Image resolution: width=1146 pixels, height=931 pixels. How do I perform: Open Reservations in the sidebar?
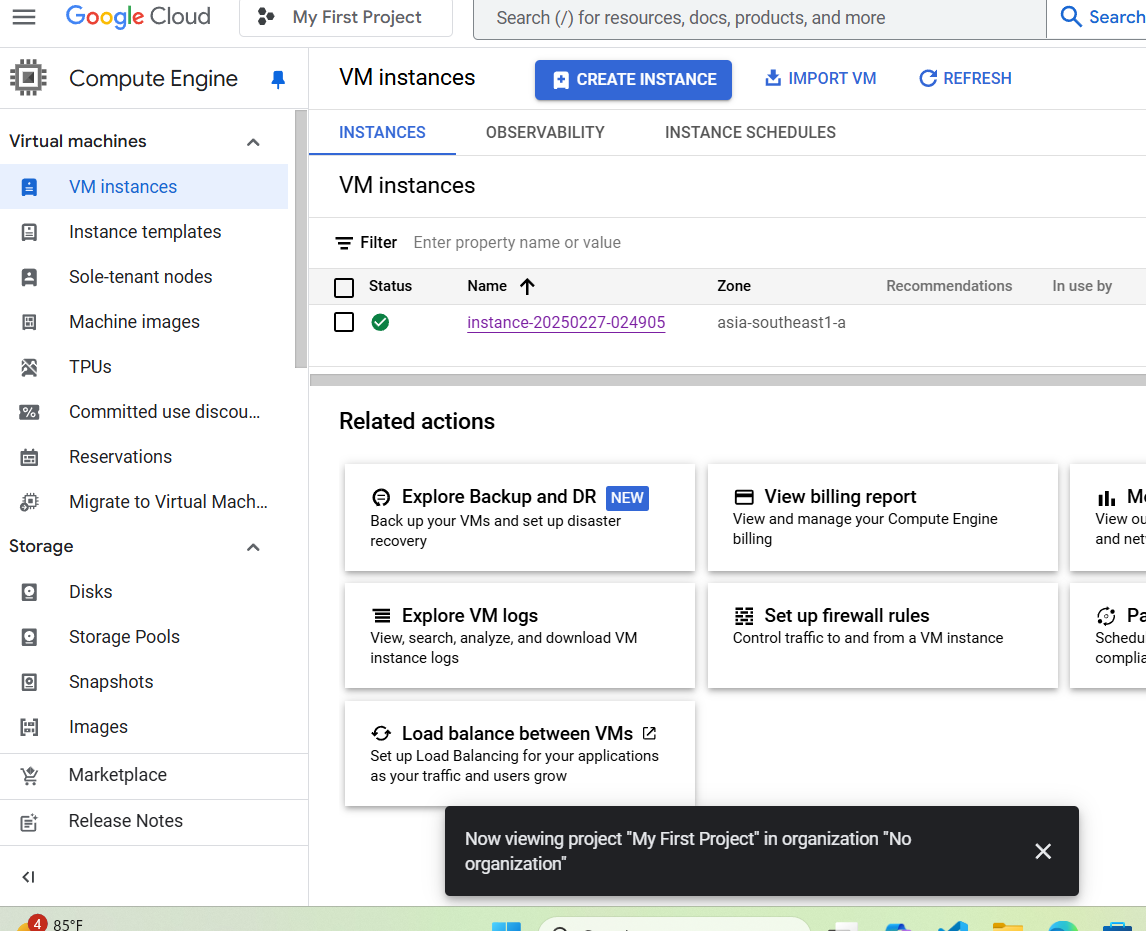click(x=121, y=457)
